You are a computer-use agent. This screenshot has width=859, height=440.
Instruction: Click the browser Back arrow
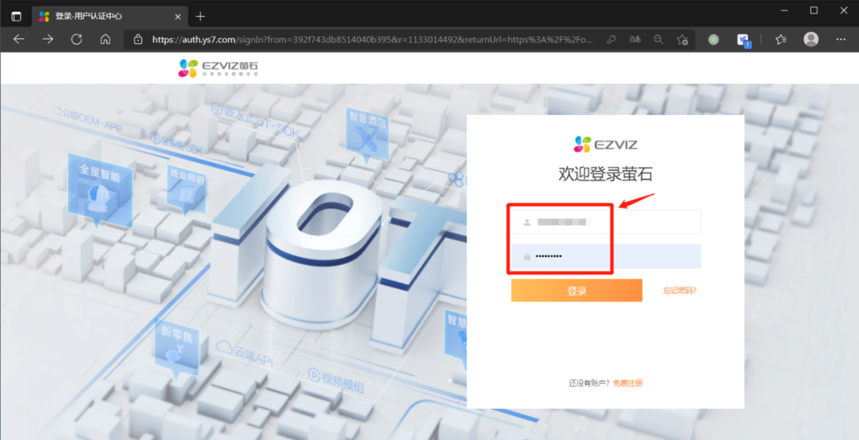[19, 39]
